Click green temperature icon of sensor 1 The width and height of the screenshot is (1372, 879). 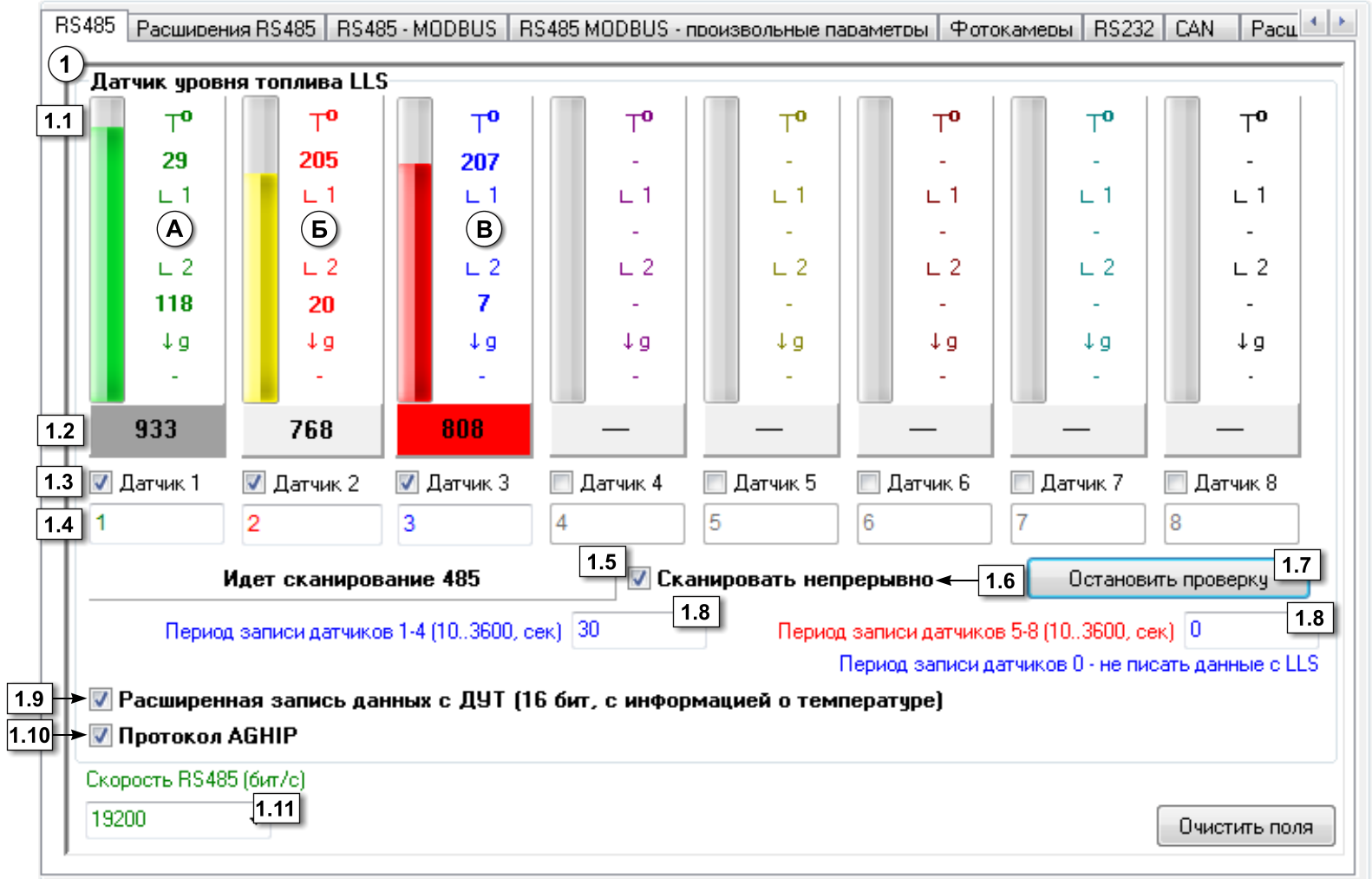178,121
